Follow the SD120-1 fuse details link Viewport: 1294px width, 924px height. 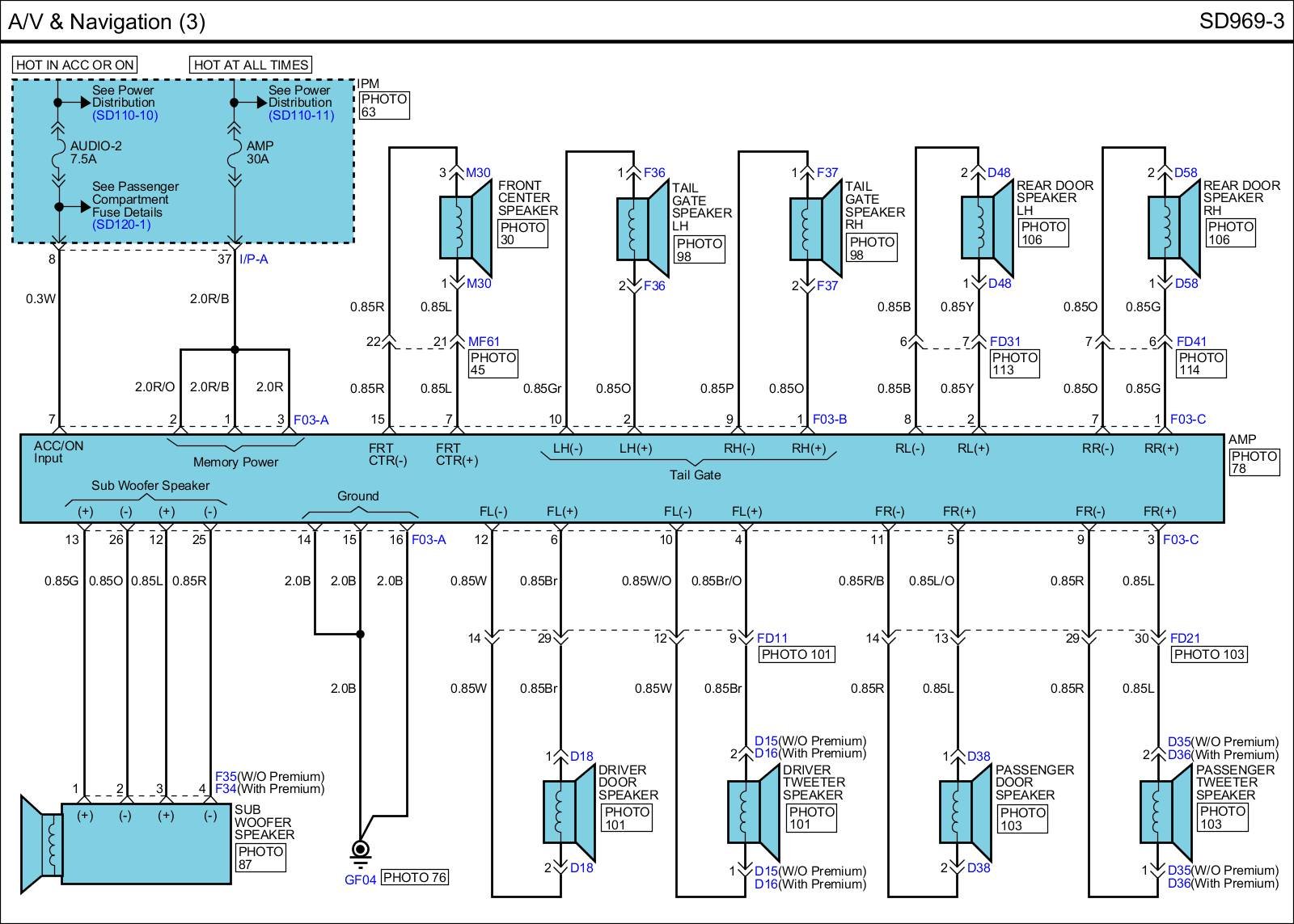(121, 225)
